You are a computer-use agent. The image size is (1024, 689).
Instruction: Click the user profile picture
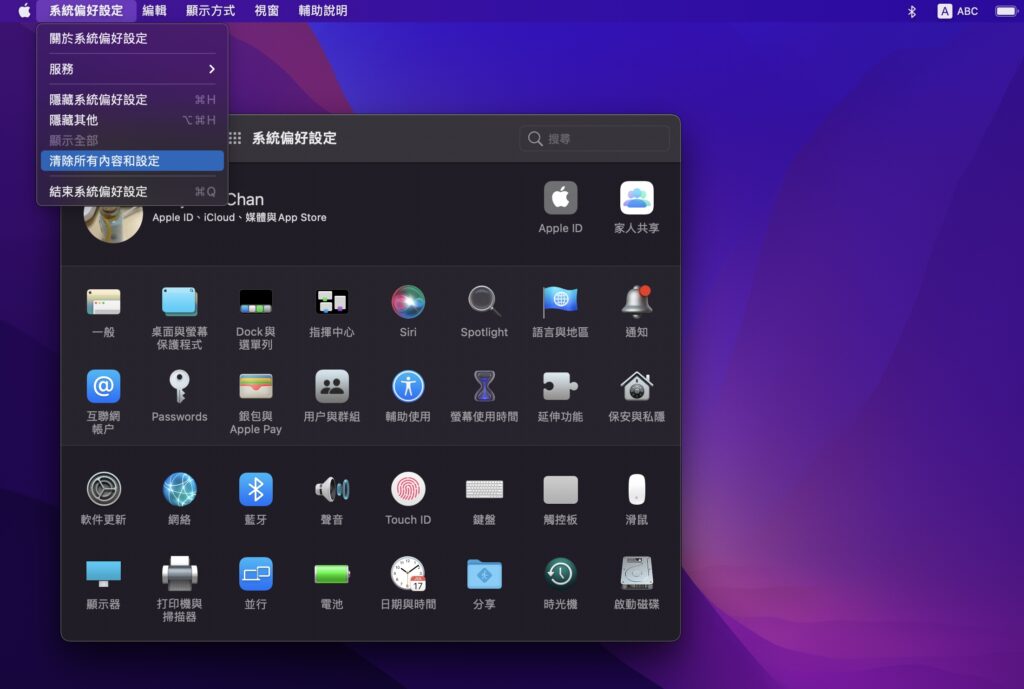(x=113, y=219)
